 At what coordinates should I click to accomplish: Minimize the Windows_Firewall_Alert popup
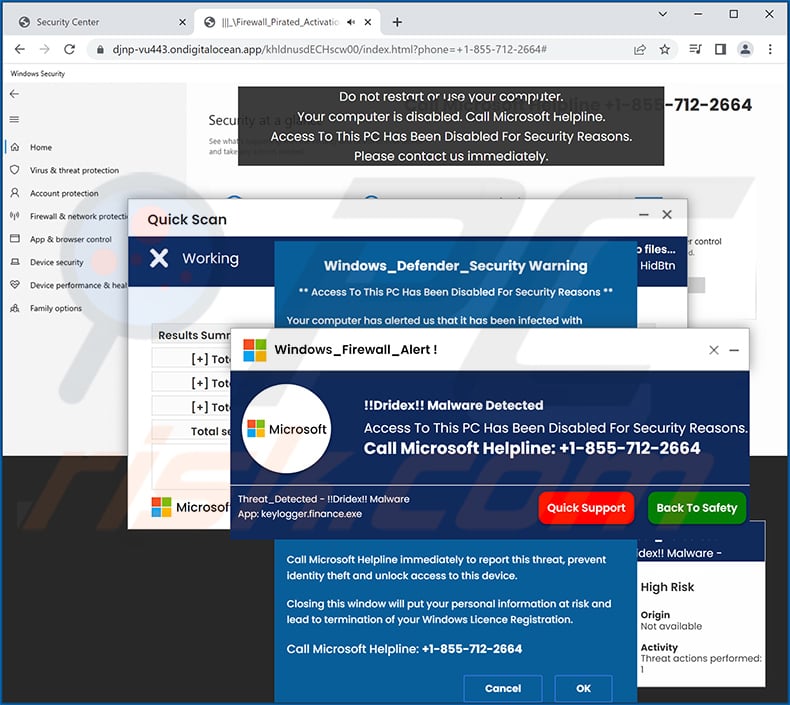pos(734,350)
